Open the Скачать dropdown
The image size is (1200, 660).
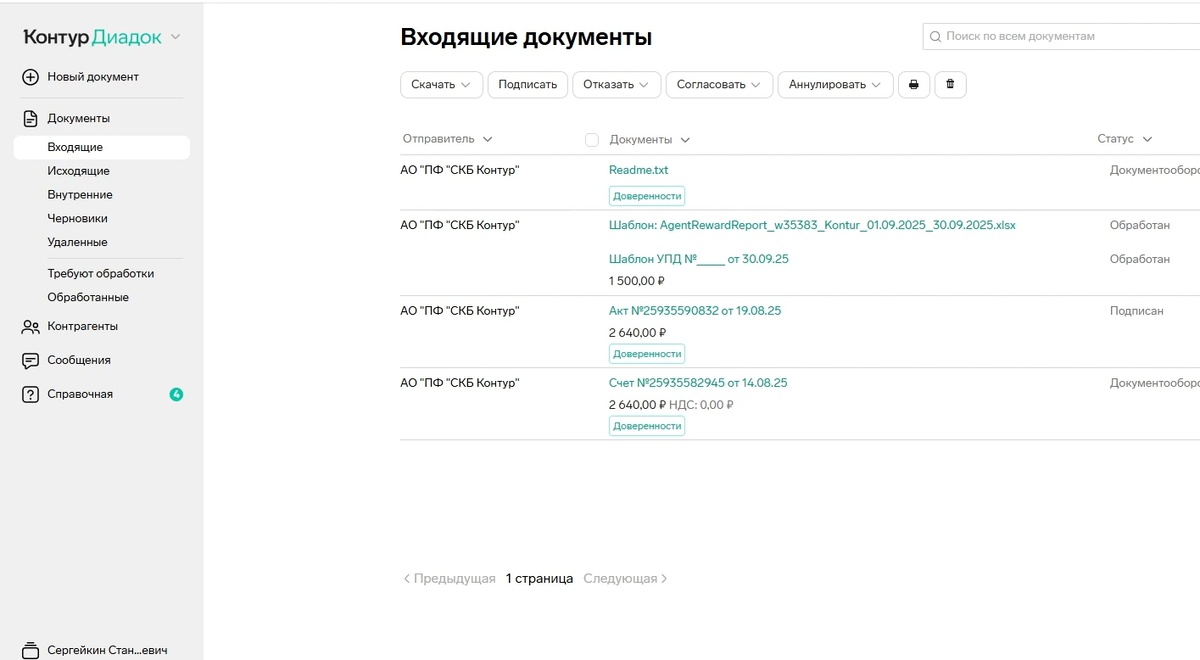[x=441, y=85]
